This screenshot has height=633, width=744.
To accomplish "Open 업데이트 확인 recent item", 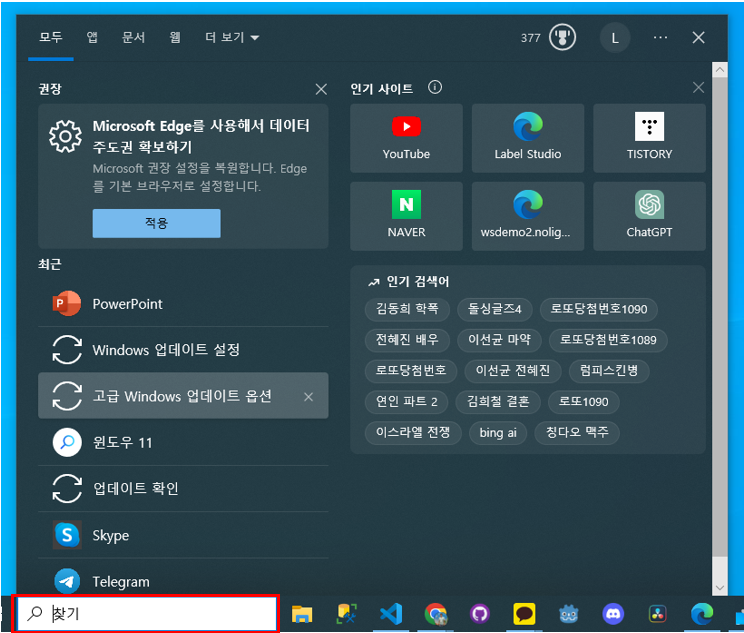I will (x=183, y=488).
